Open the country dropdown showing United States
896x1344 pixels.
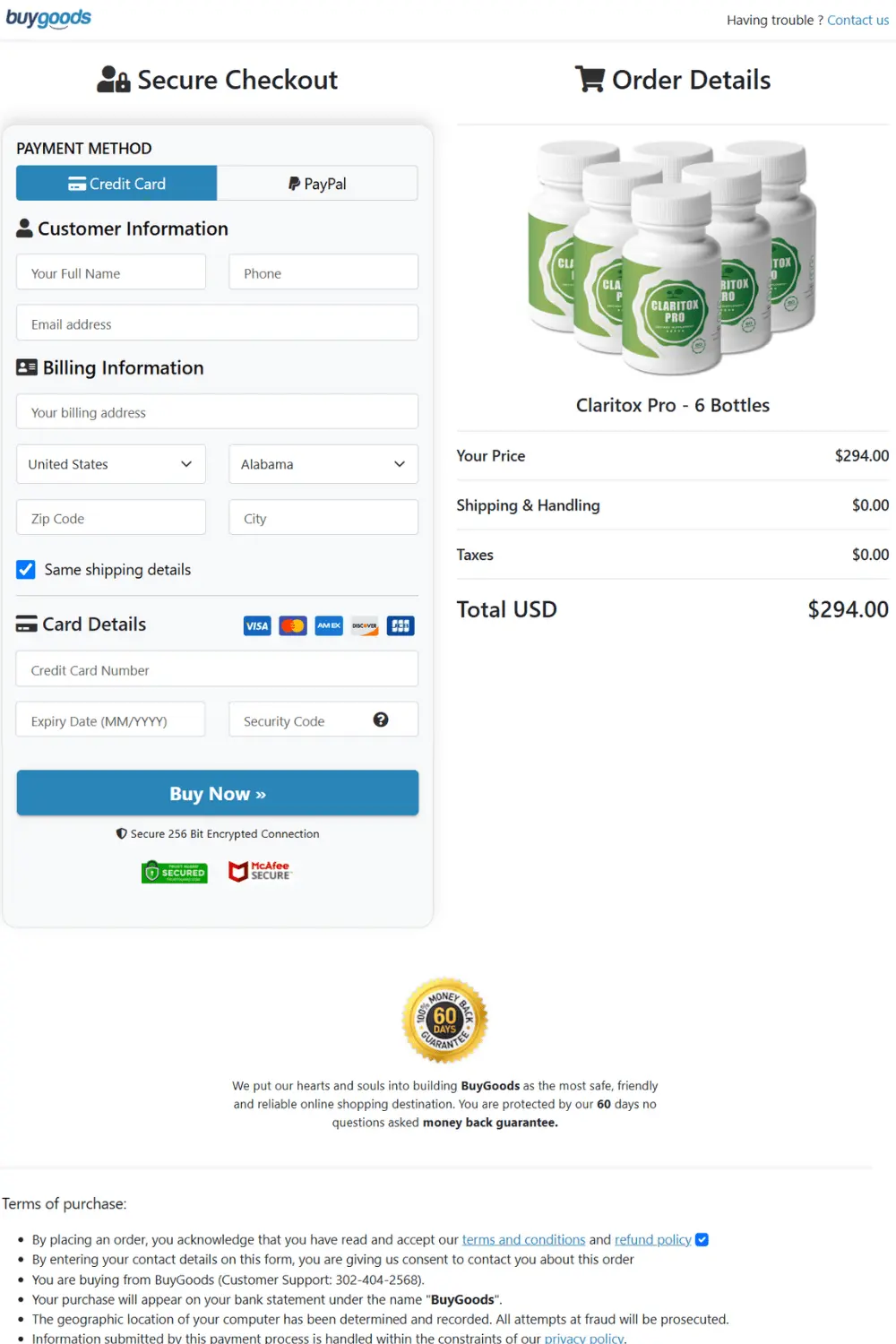tap(110, 464)
